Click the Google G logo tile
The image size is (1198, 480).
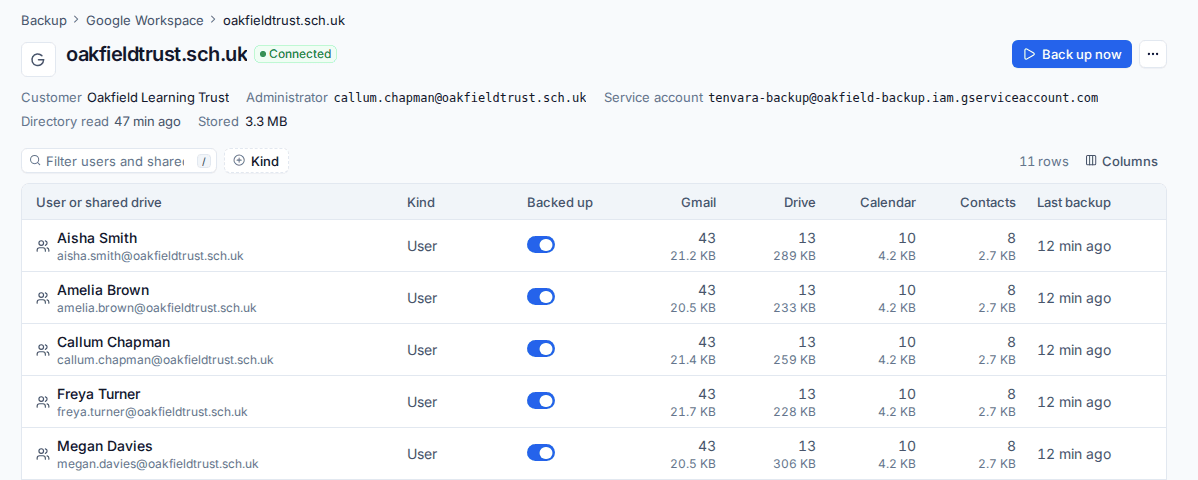(x=38, y=60)
